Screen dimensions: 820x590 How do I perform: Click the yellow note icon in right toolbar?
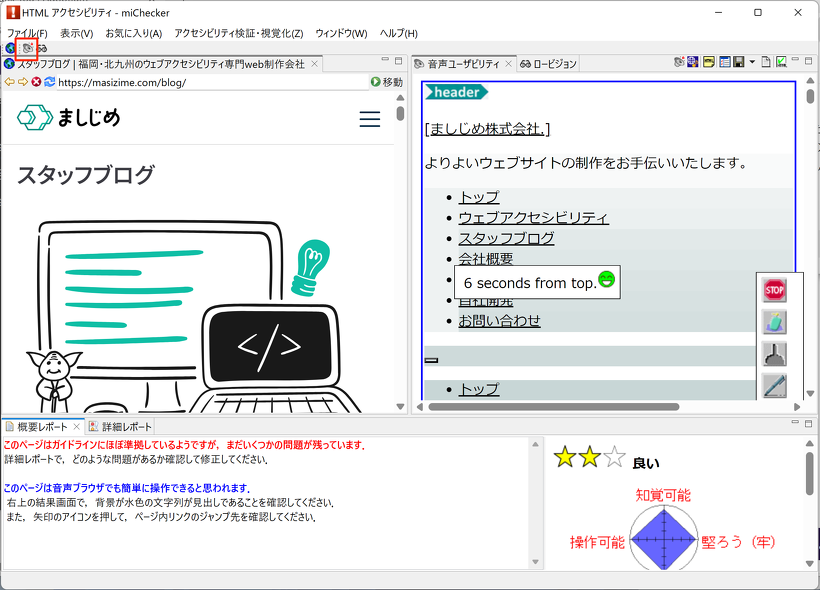(709, 62)
